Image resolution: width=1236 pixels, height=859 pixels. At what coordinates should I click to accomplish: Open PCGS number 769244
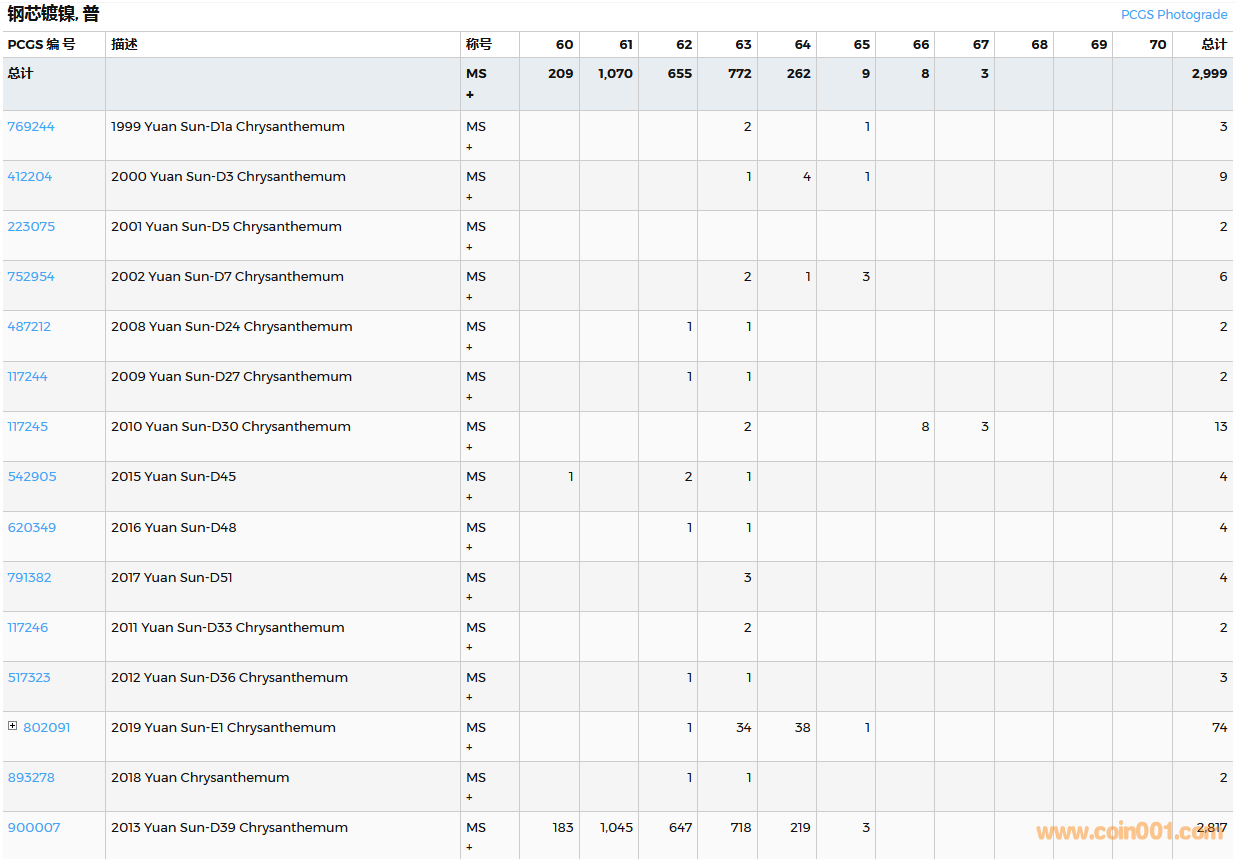click(31, 126)
